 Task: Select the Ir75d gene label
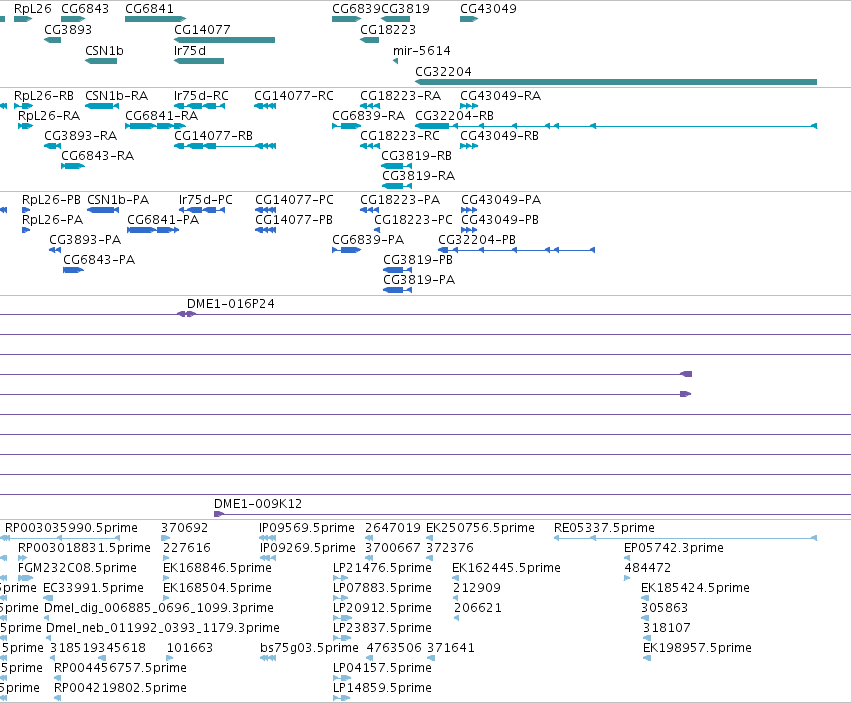[x=190, y=50]
